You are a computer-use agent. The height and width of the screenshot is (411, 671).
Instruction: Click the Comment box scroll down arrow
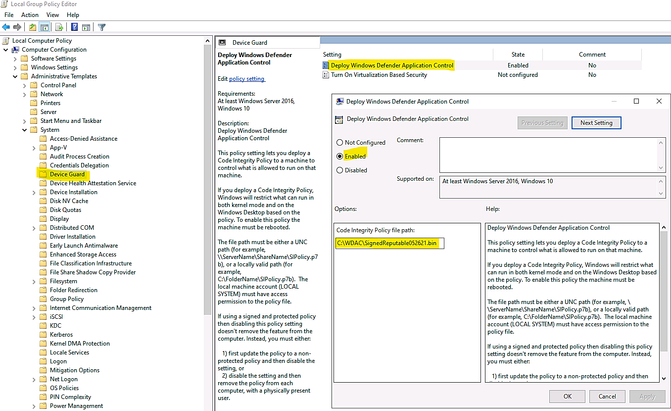[x=661, y=168]
